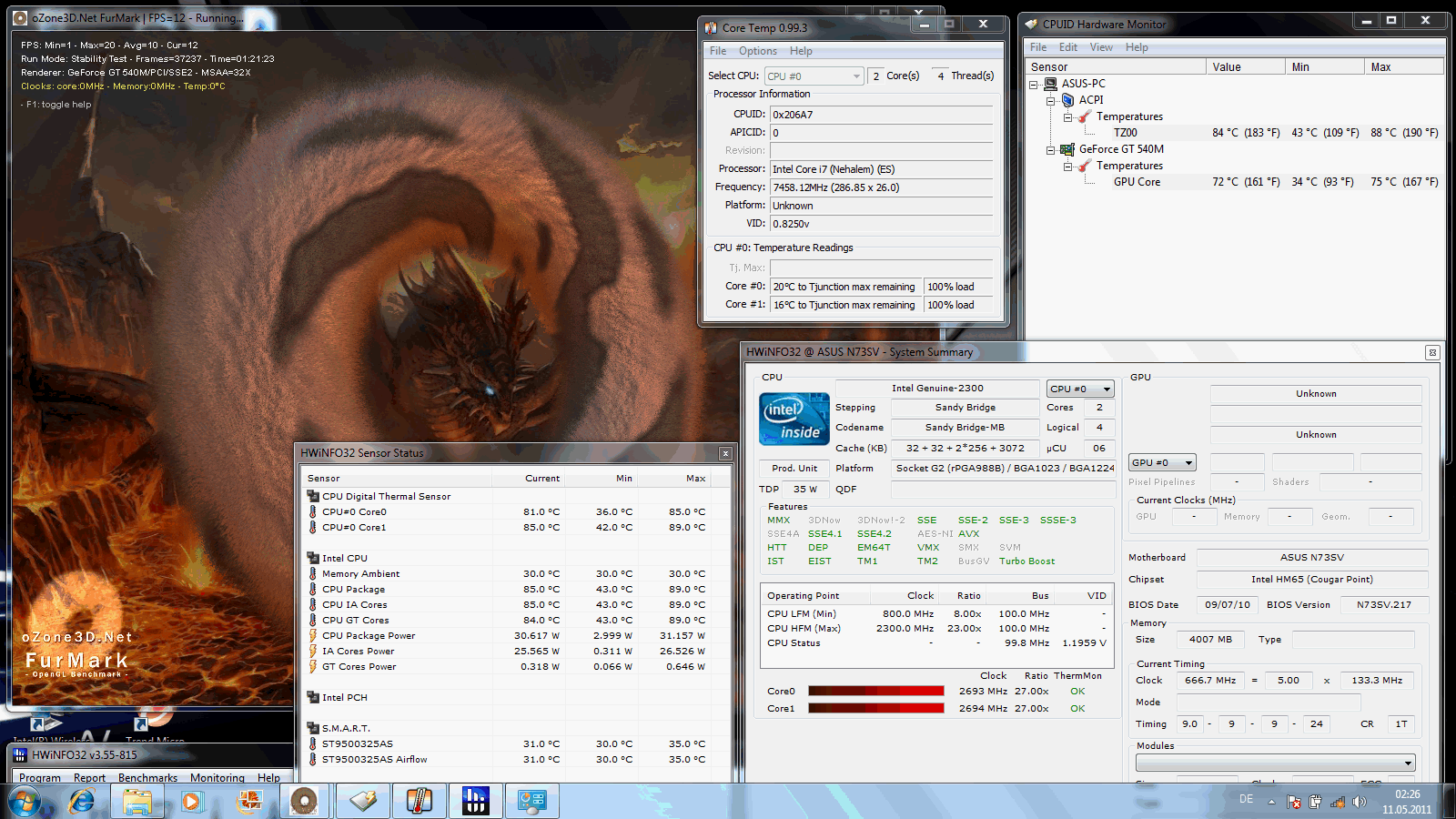Click the GeForce GT 540M chip icon
The width and height of the screenshot is (1456, 819).
pos(1067,149)
